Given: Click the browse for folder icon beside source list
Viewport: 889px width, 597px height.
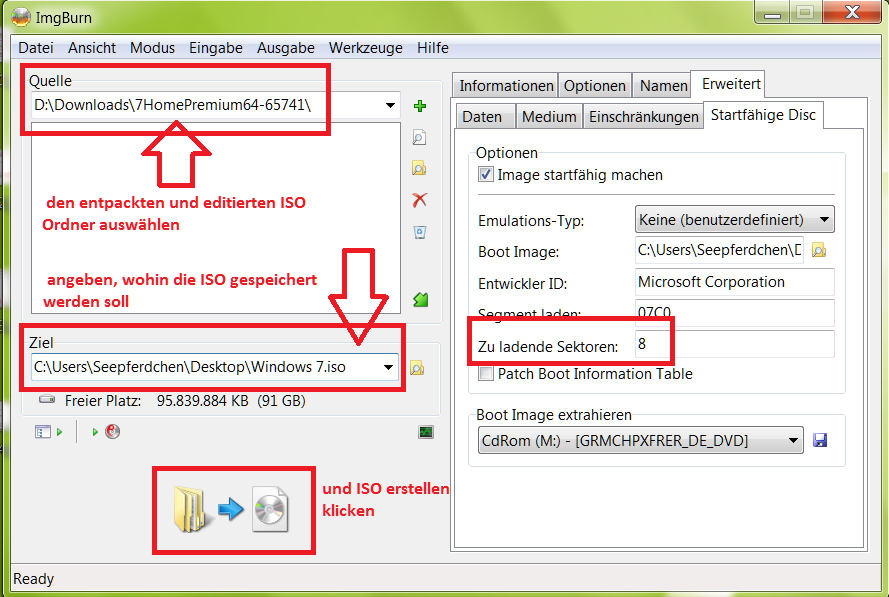Looking at the screenshot, I should pos(419,168).
